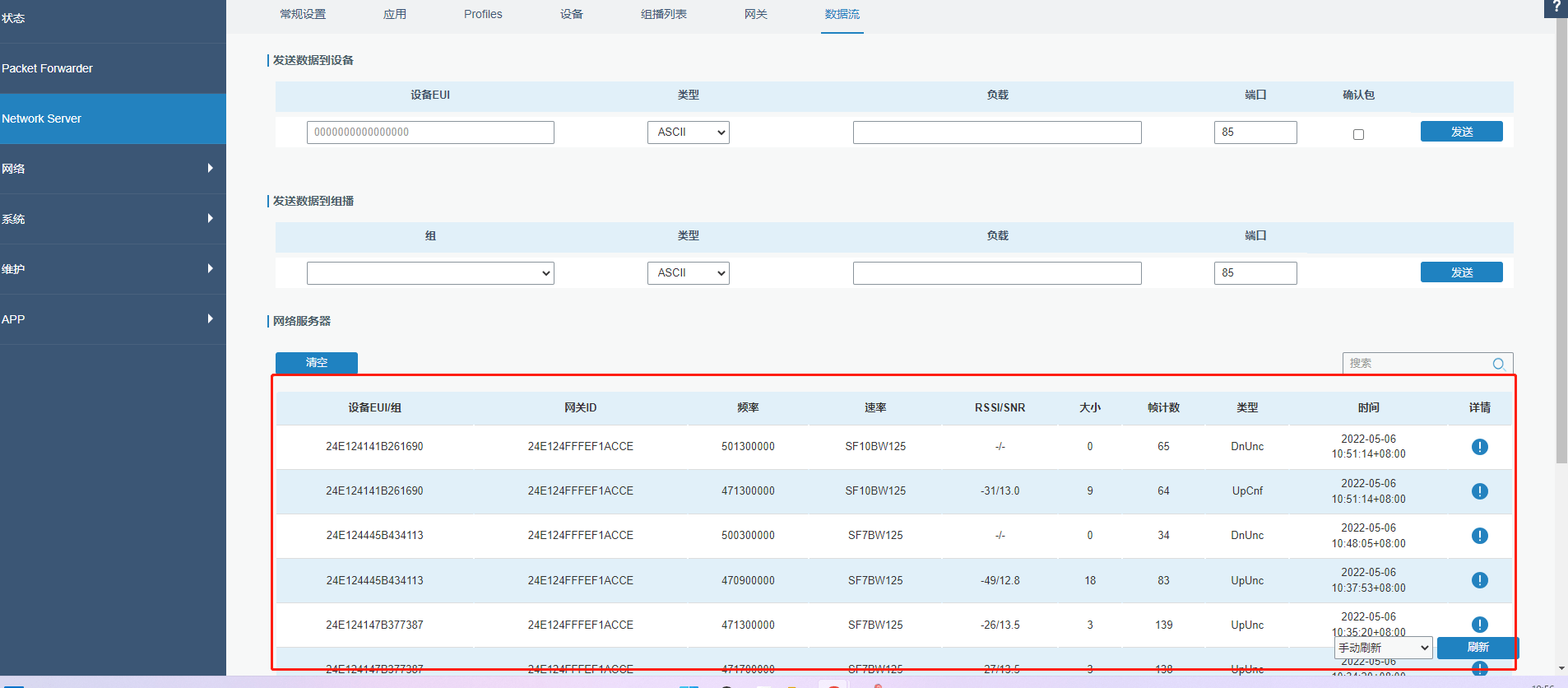Expand the 网络 sidebar menu
This screenshot has height=688, width=1568.
coord(113,169)
